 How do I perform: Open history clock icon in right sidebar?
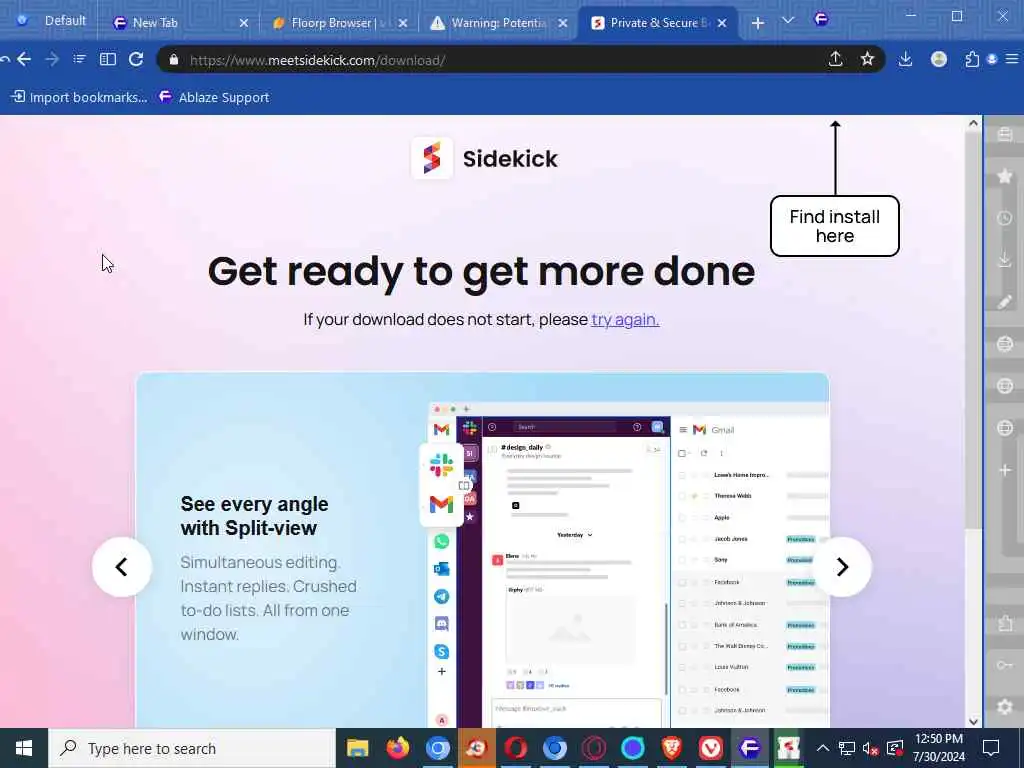pos(1005,218)
